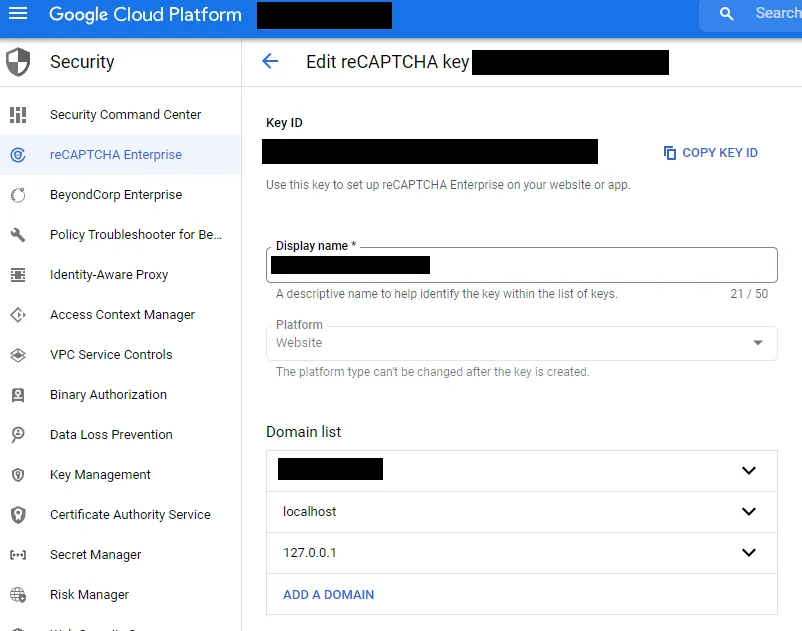Go back using the left arrow

click(x=270, y=61)
